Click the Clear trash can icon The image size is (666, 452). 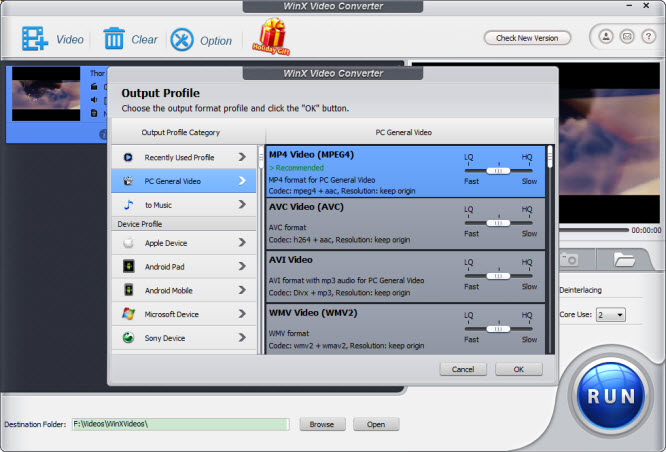pyautogui.click(x=114, y=39)
